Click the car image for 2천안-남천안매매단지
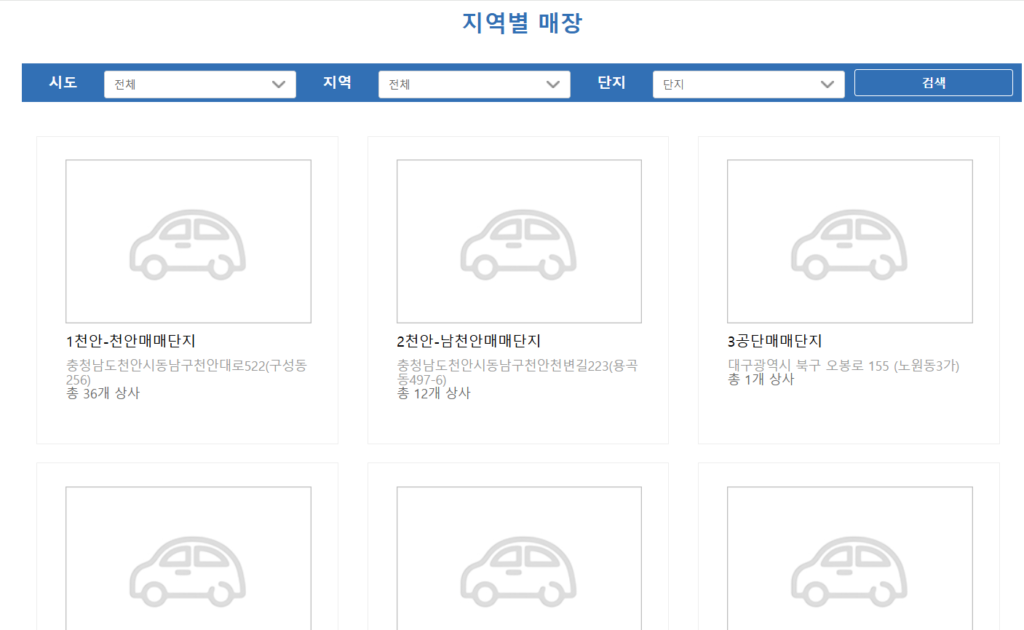This screenshot has width=1024, height=630. (x=519, y=241)
